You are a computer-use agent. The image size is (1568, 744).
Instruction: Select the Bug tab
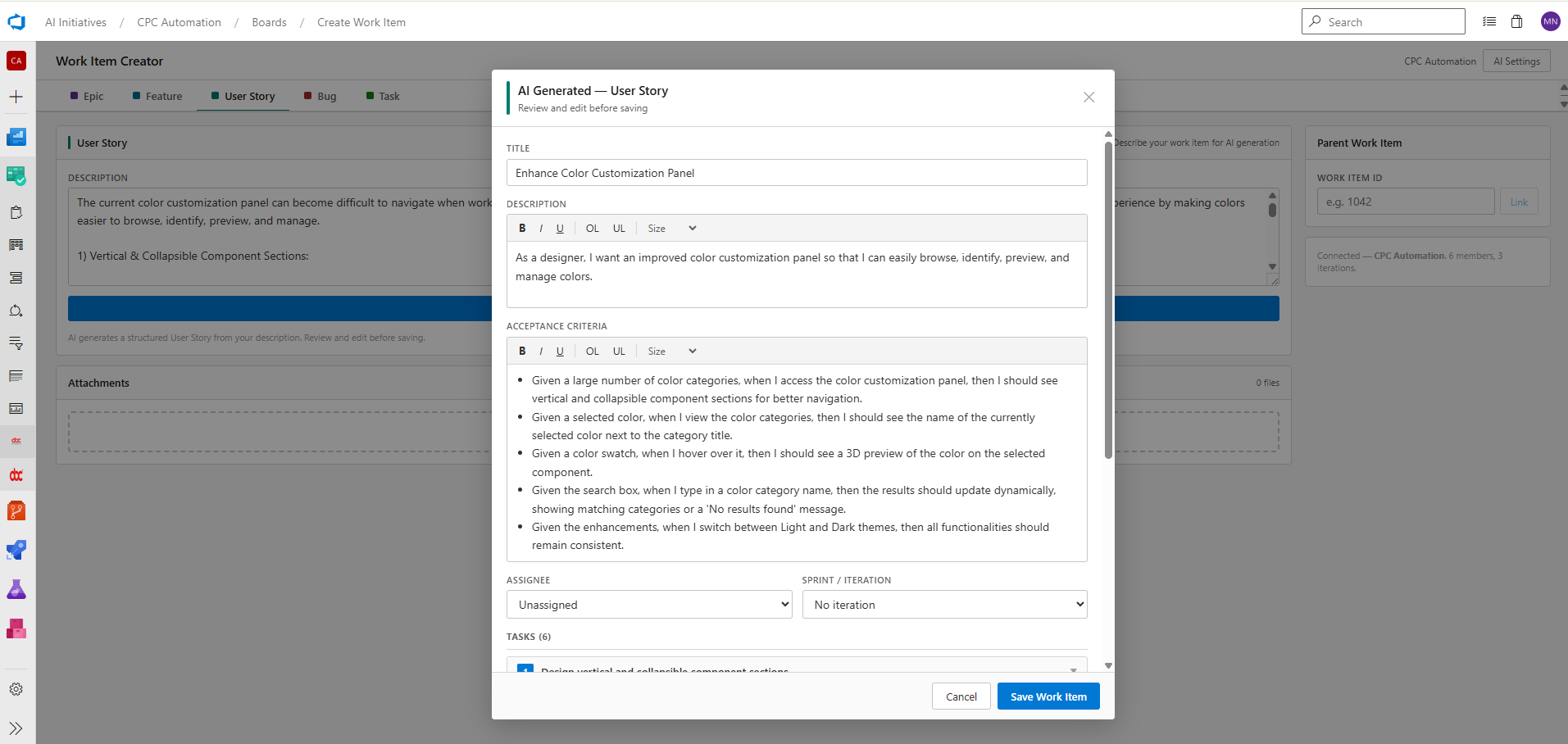pyautogui.click(x=320, y=96)
